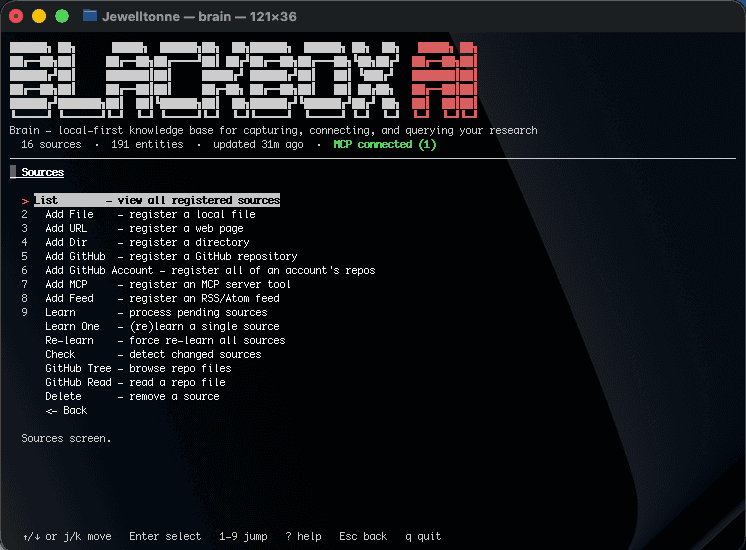Click the Enter select hint

[165, 536]
